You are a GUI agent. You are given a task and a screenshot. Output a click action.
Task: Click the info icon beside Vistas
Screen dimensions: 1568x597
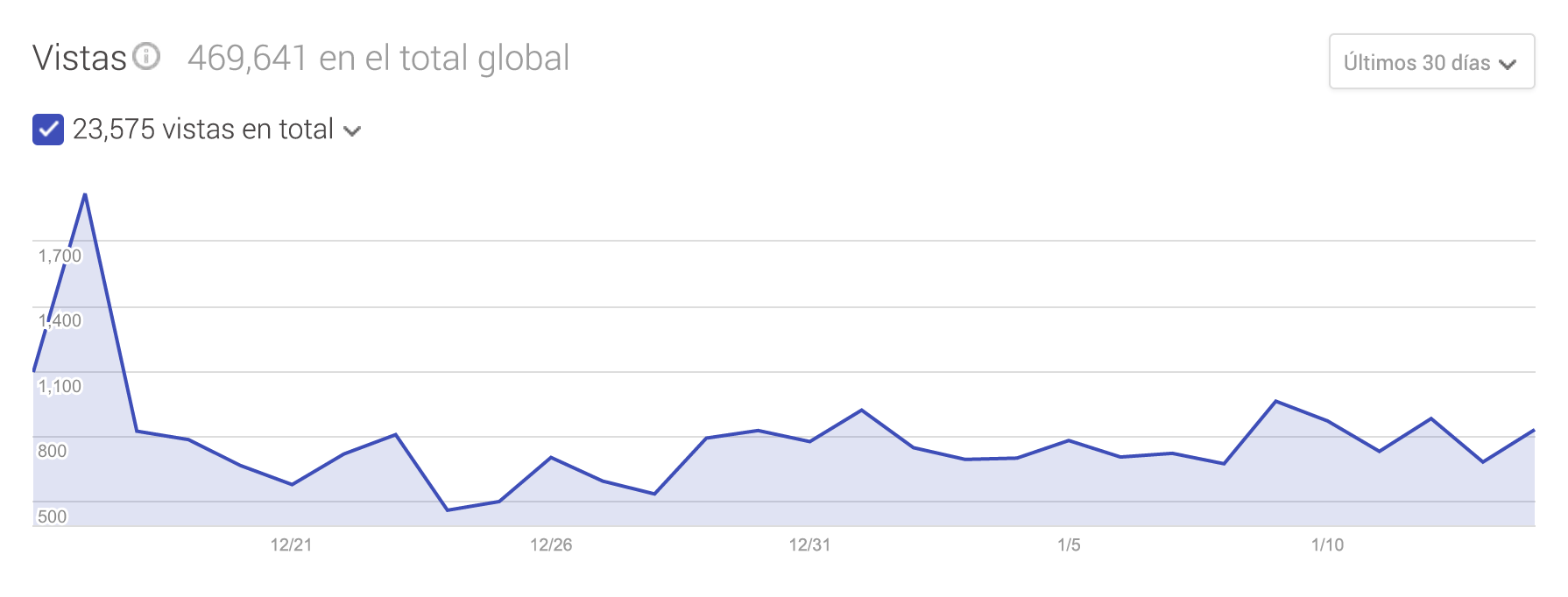click(146, 56)
